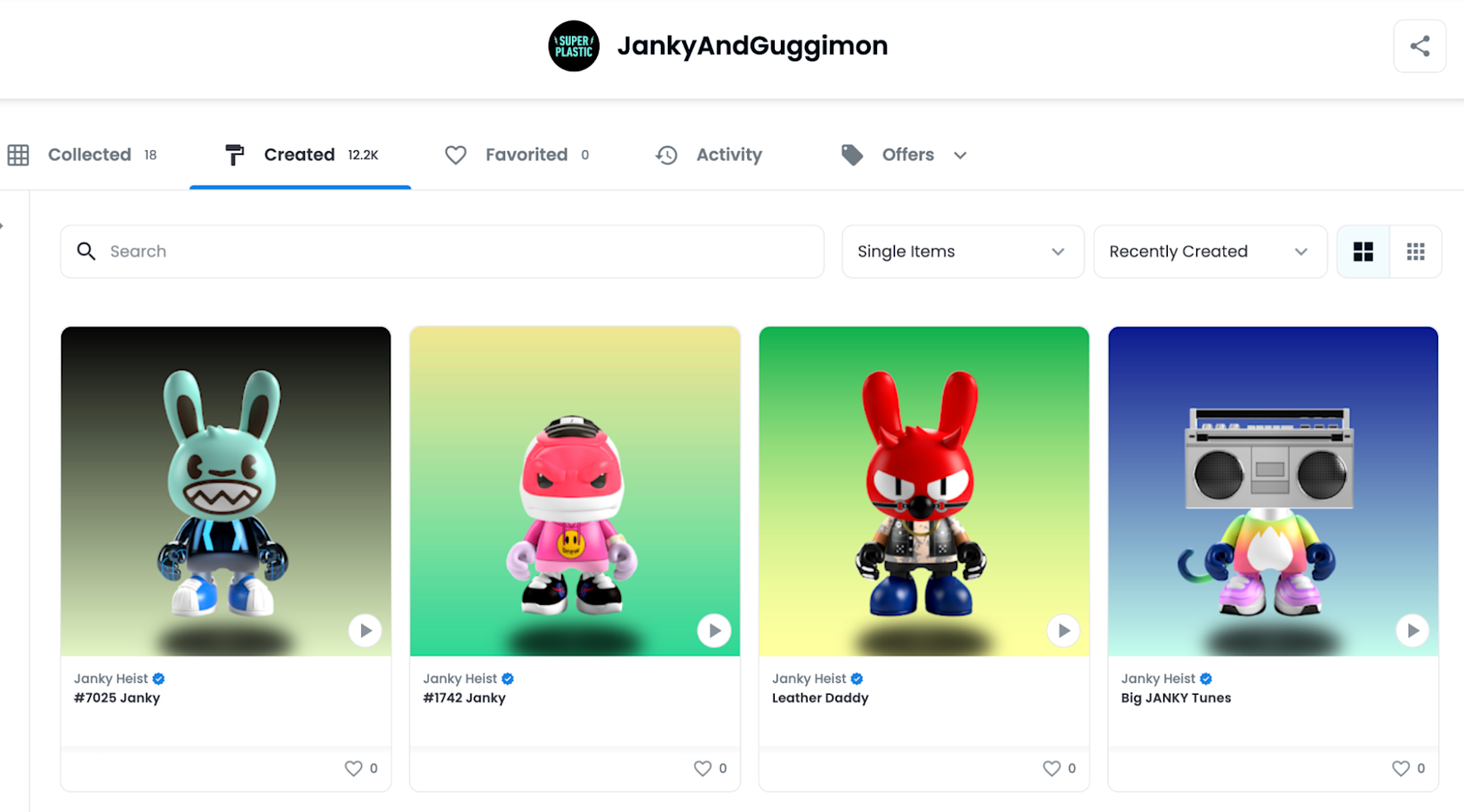The height and width of the screenshot is (812, 1464).
Task: Open Janky Heist collection link on #1742 card
Action: coord(460,679)
